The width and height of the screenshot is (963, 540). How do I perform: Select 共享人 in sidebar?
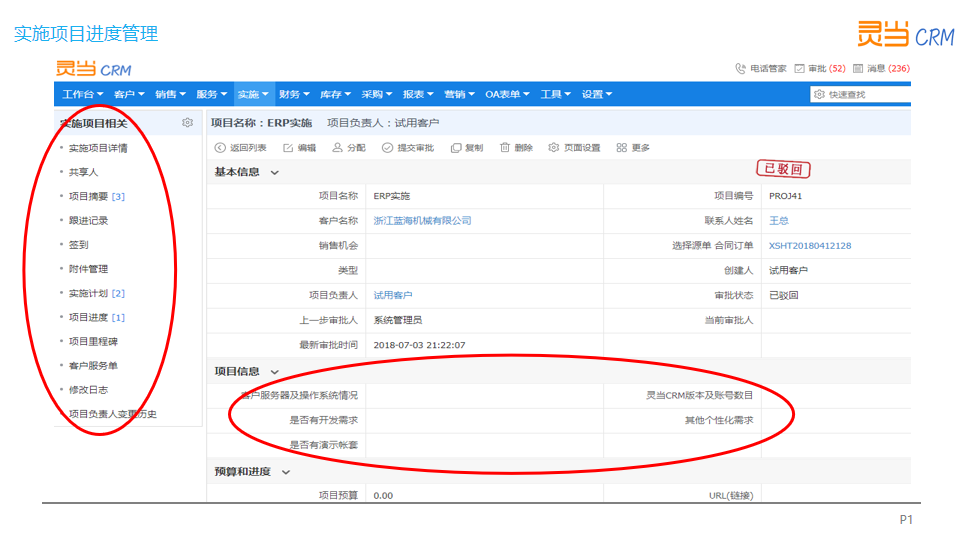point(84,172)
